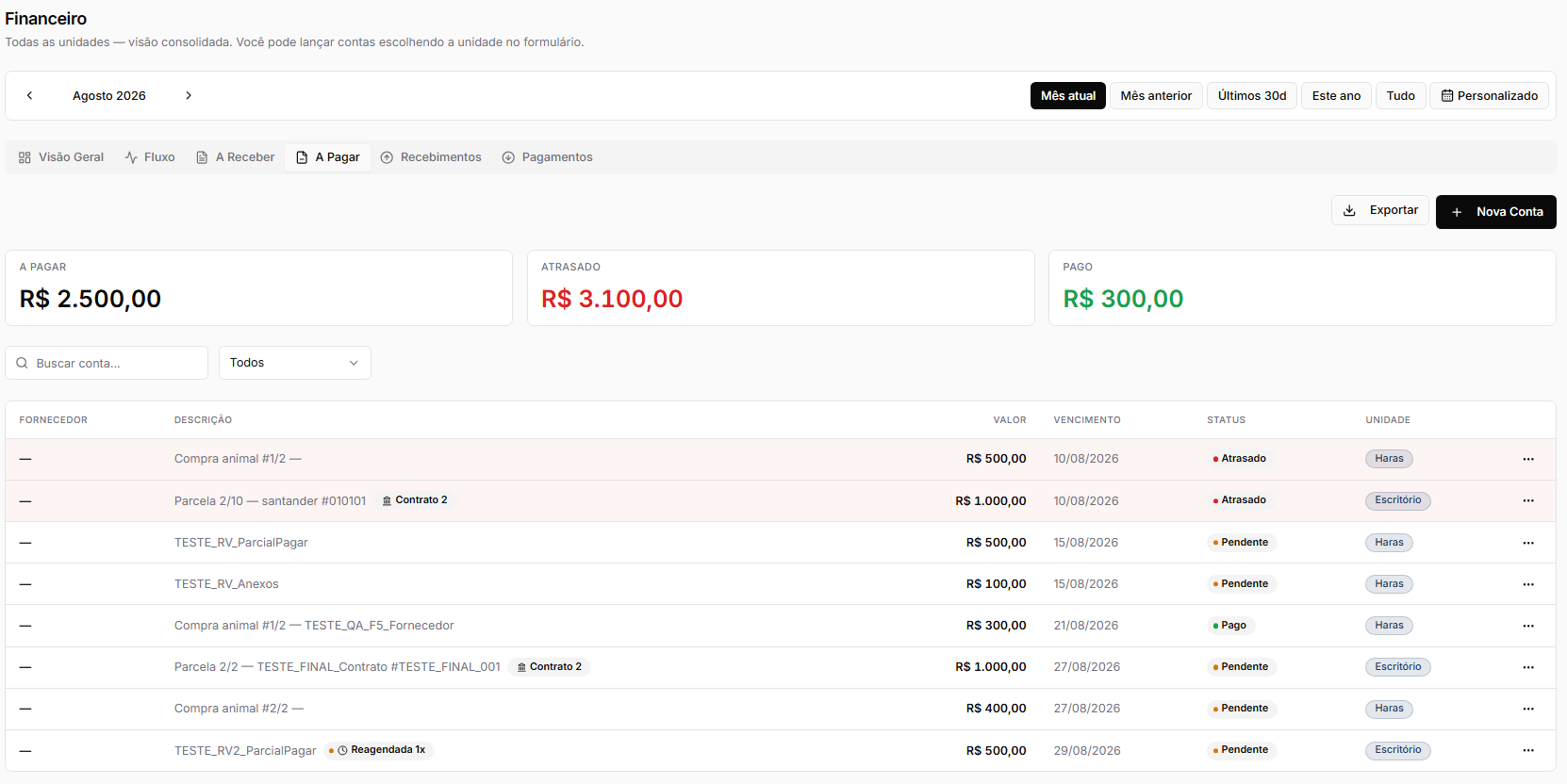This screenshot has width=1567, height=784.
Task: Select the Este ano period
Action: (x=1336, y=96)
